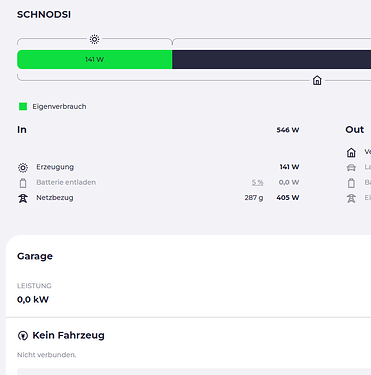Click the dark segment of the energy bar
This screenshot has height=375, width=371.
pyautogui.click(x=272, y=60)
